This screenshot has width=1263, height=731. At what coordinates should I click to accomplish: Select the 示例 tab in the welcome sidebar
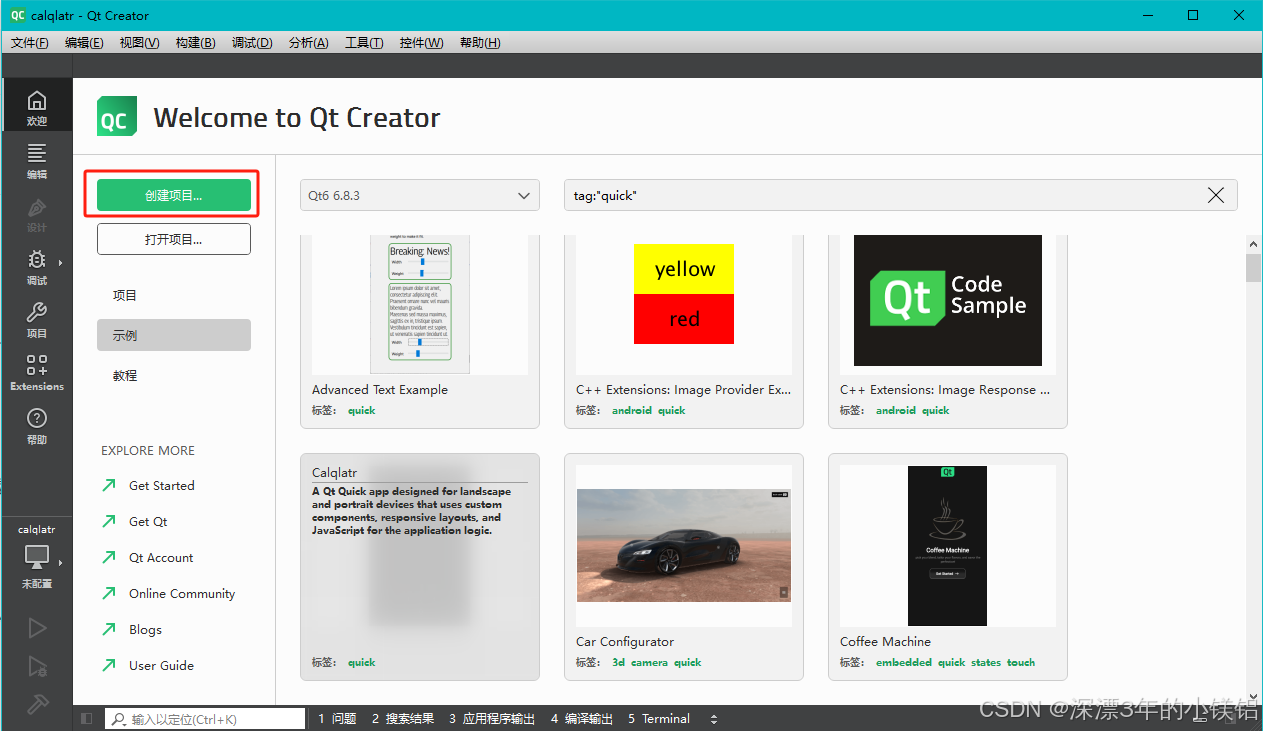(x=174, y=335)
